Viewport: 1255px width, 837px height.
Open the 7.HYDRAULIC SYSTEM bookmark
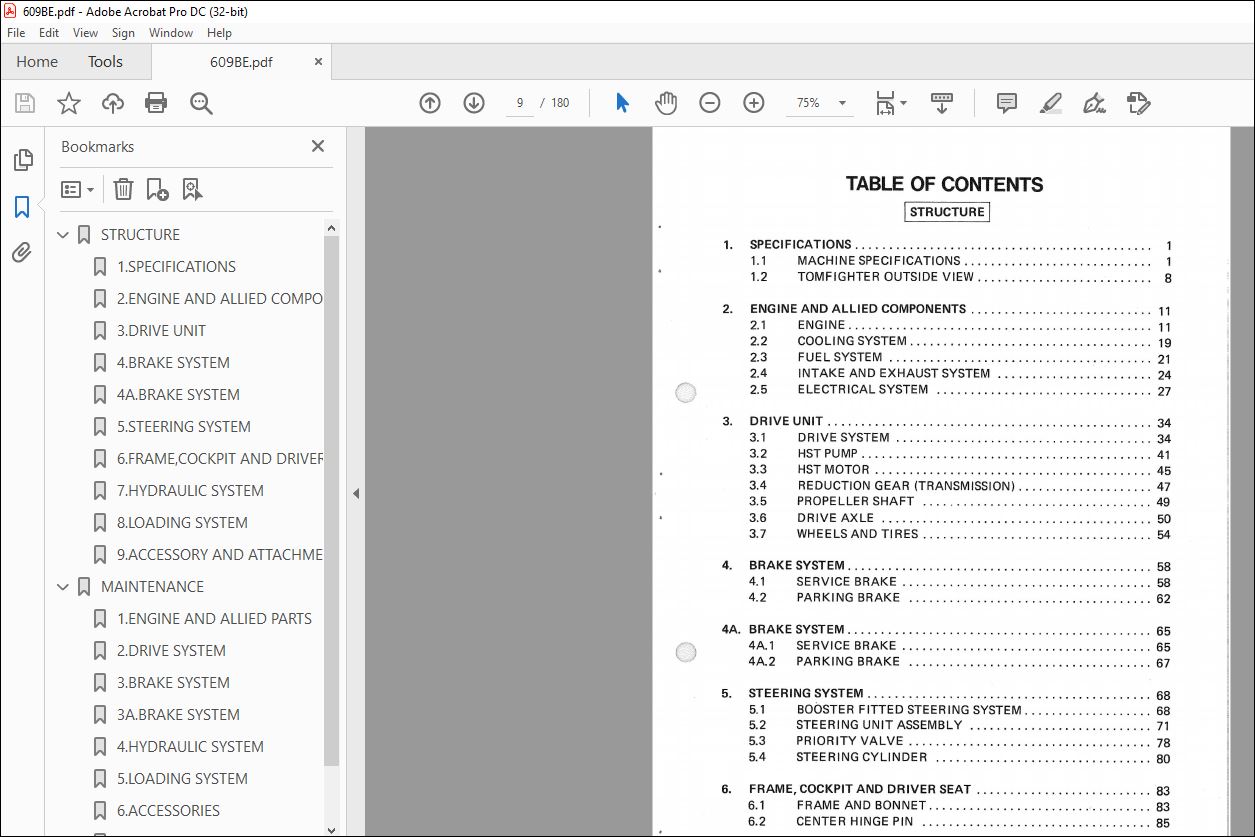pyautogui.click(x=190, y=491)
